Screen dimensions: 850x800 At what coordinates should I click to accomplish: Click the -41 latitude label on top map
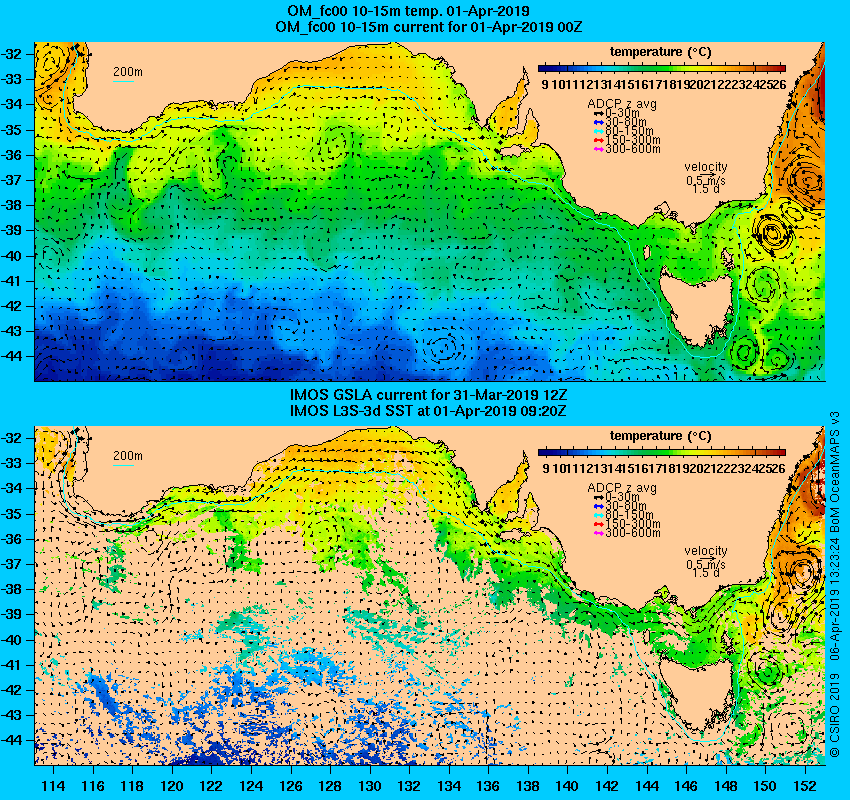point(11,281)
